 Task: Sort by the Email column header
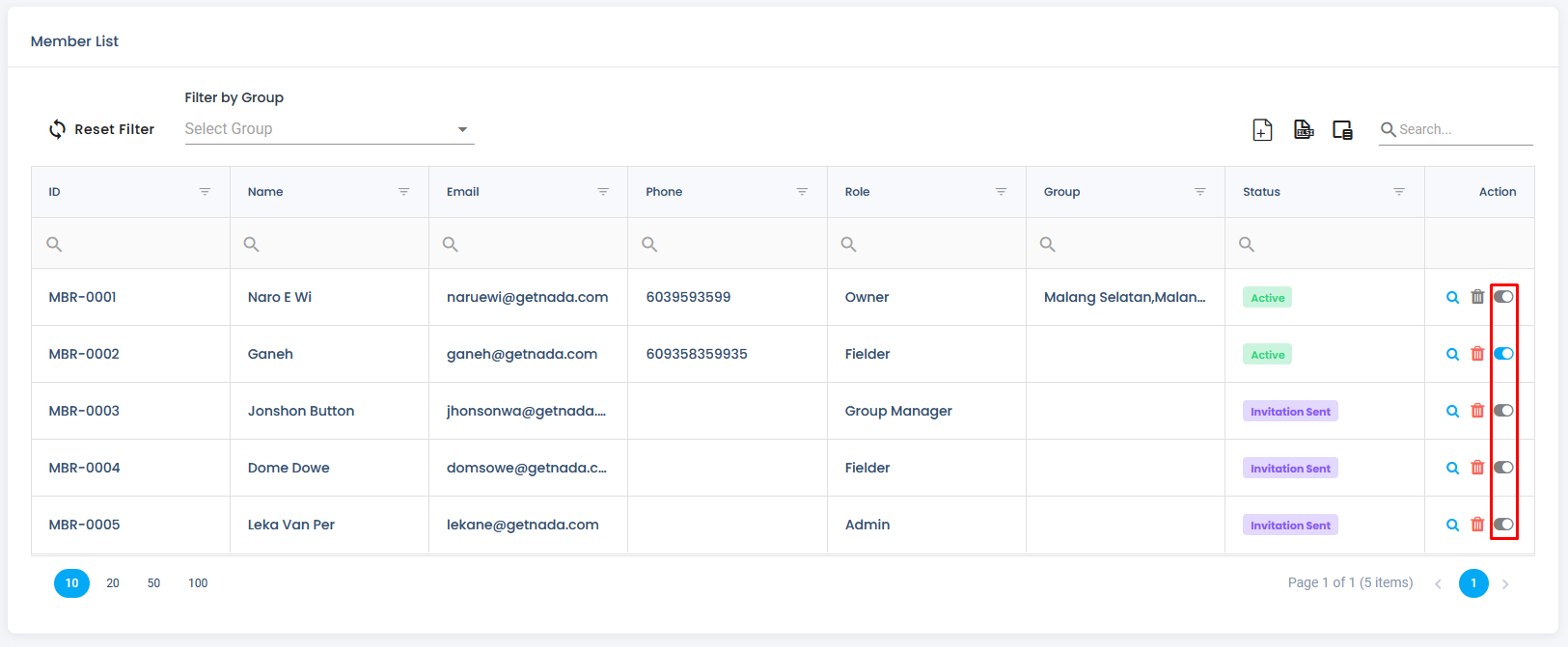click(463, 192)
